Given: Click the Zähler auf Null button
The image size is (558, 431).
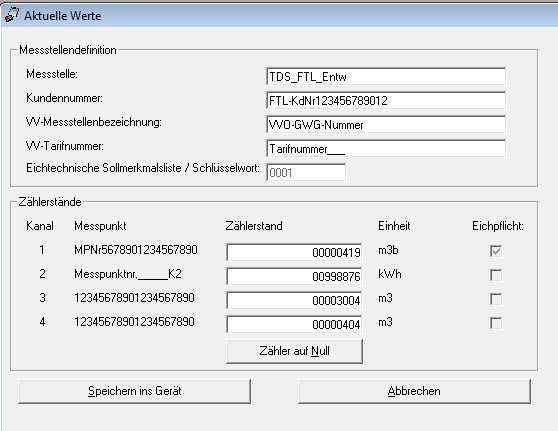Looking at the screenshot, I should tap(294, 351).
